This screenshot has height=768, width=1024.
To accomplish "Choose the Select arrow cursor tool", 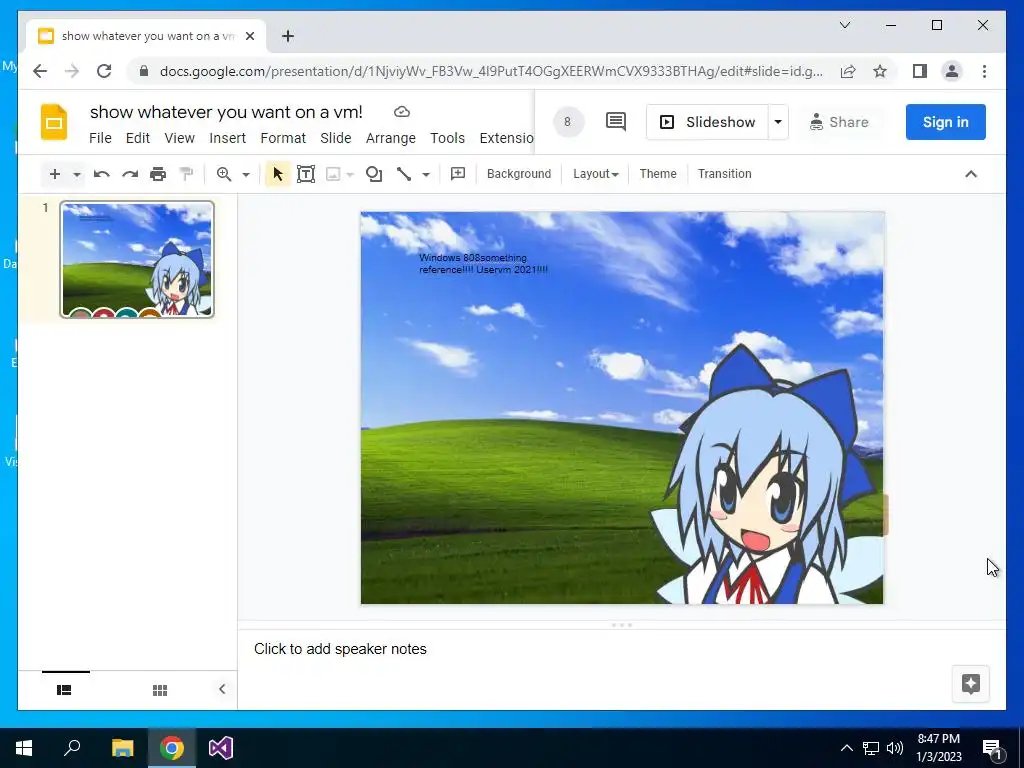I will coord(278,174).
